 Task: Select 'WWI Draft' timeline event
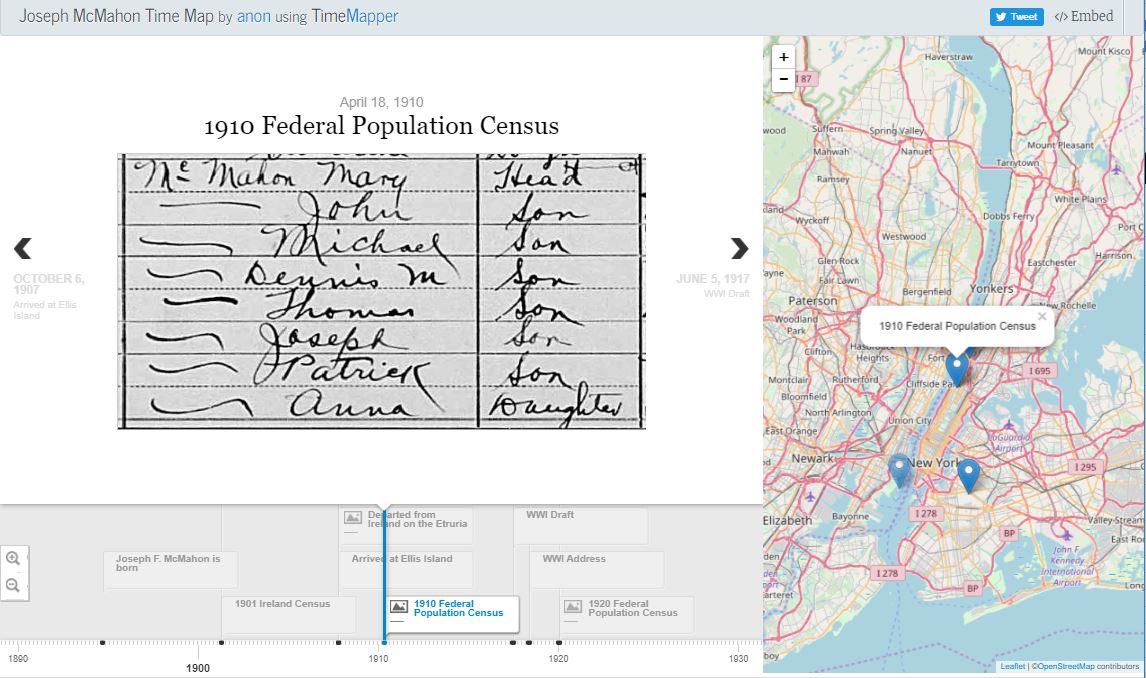coord(581,525)
